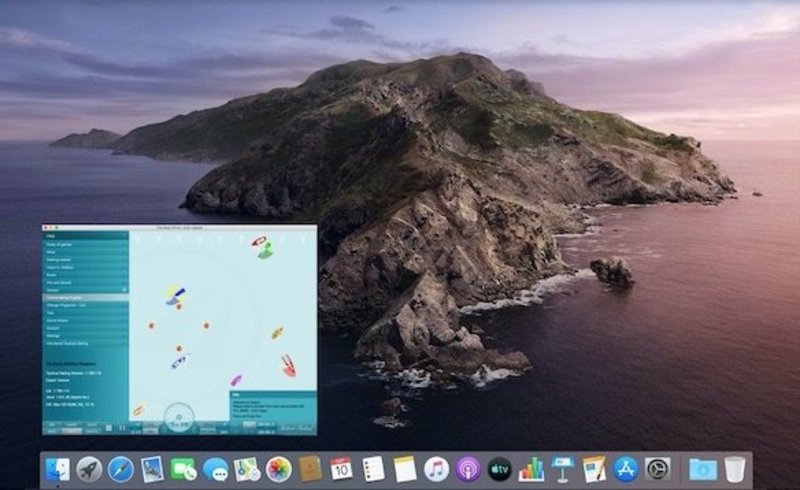Open Photos from the Dock

click(x=279, y=469)
